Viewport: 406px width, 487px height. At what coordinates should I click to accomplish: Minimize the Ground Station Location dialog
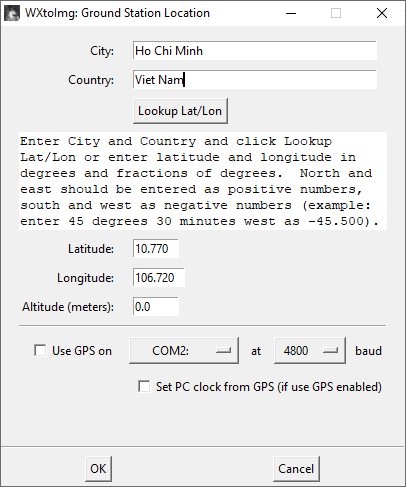pos(291,13)
